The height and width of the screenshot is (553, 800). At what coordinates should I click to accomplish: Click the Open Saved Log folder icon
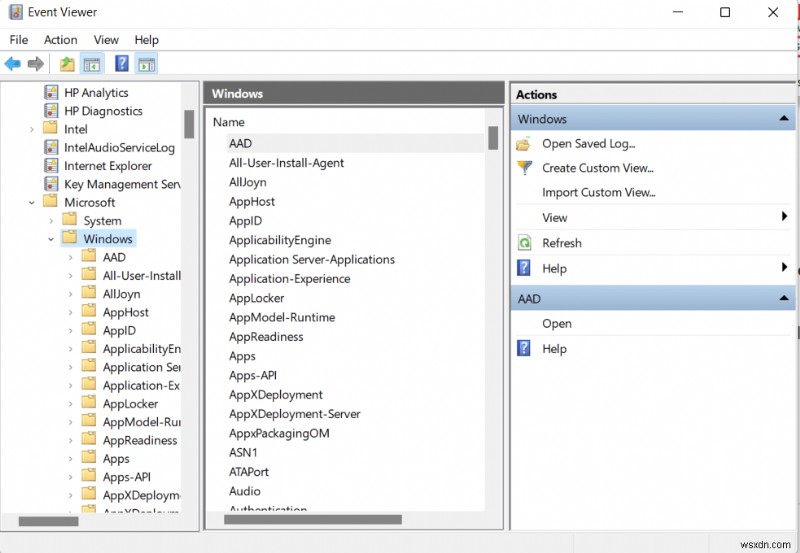524,144
